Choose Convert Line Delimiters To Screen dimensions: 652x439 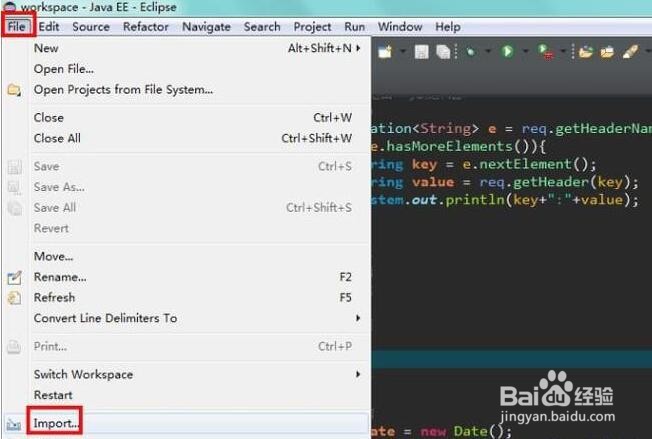pyautogui.click(x=186, y=318)
